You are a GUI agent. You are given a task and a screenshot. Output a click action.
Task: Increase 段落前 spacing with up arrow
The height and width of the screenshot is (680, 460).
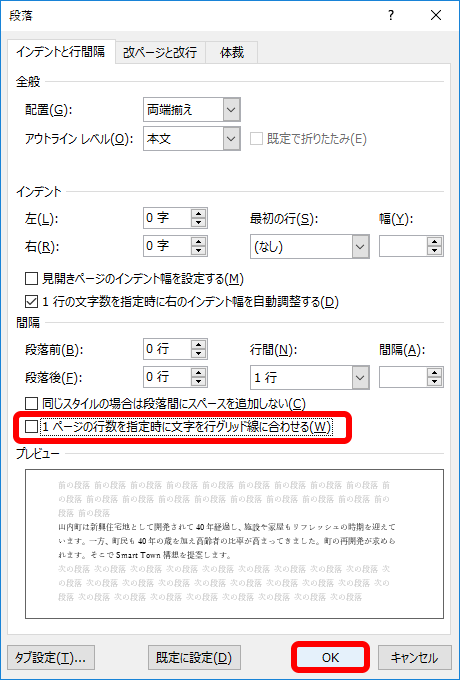click(199, 344)
